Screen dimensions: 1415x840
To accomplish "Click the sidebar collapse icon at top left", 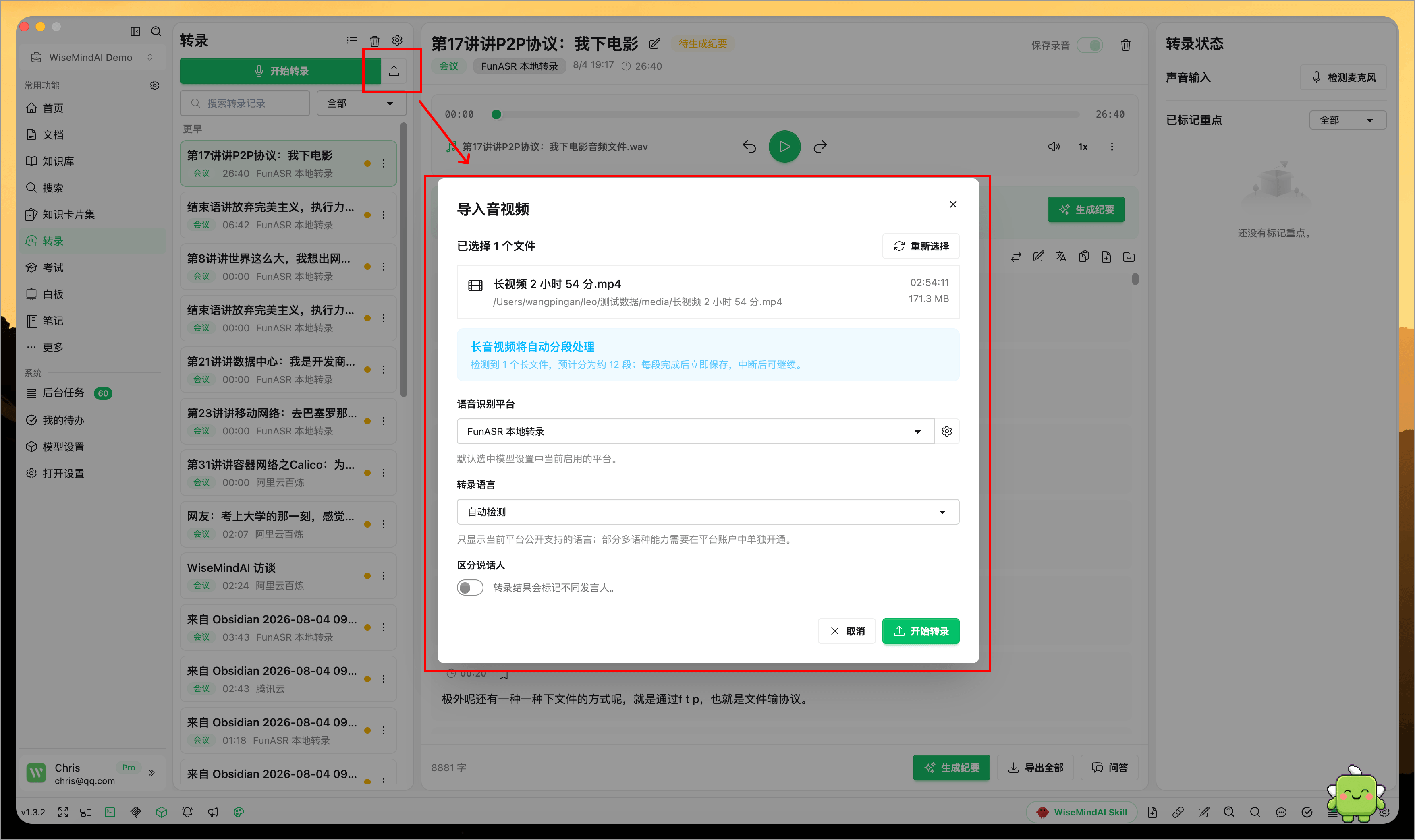I will point(135,31).
